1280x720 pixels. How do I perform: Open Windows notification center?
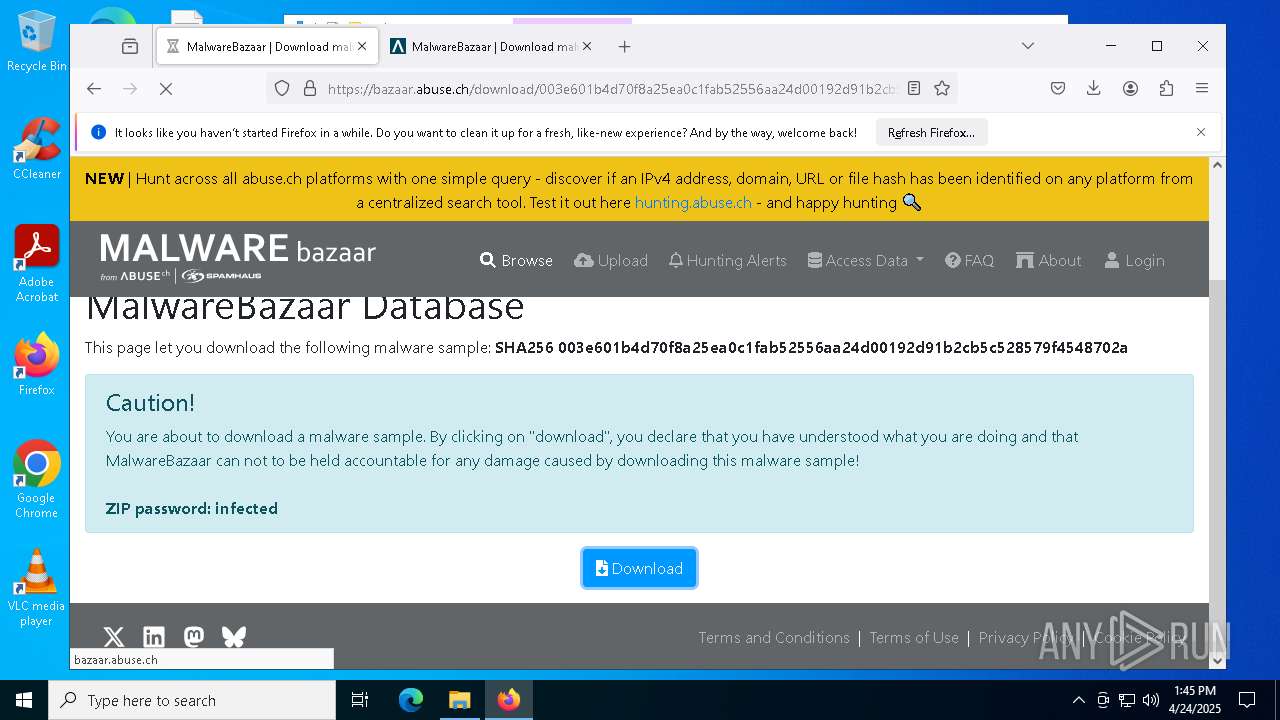1247,700
